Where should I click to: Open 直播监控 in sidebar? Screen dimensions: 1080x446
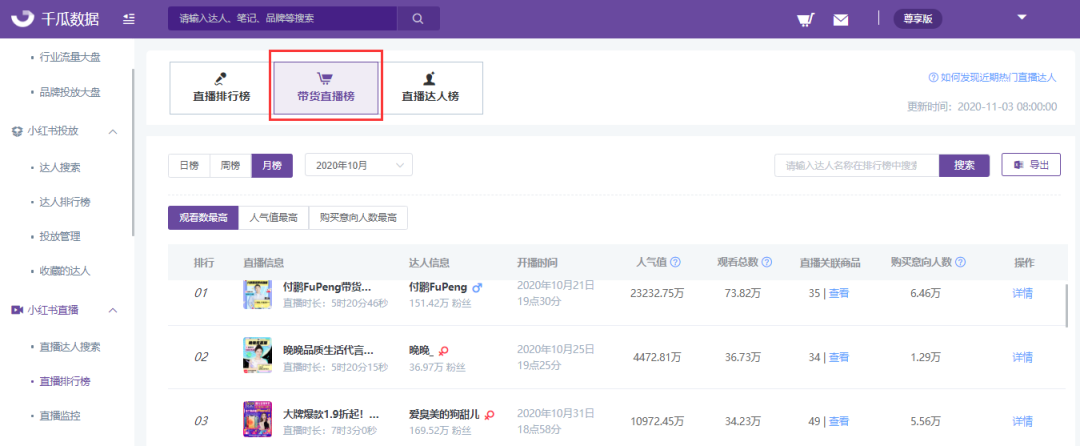click(x=60, y=415)
